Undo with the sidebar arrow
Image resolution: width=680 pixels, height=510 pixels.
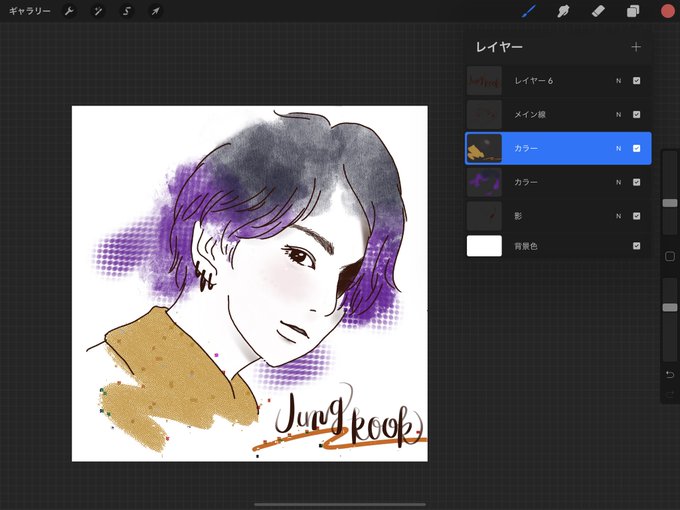click(670, 374)
